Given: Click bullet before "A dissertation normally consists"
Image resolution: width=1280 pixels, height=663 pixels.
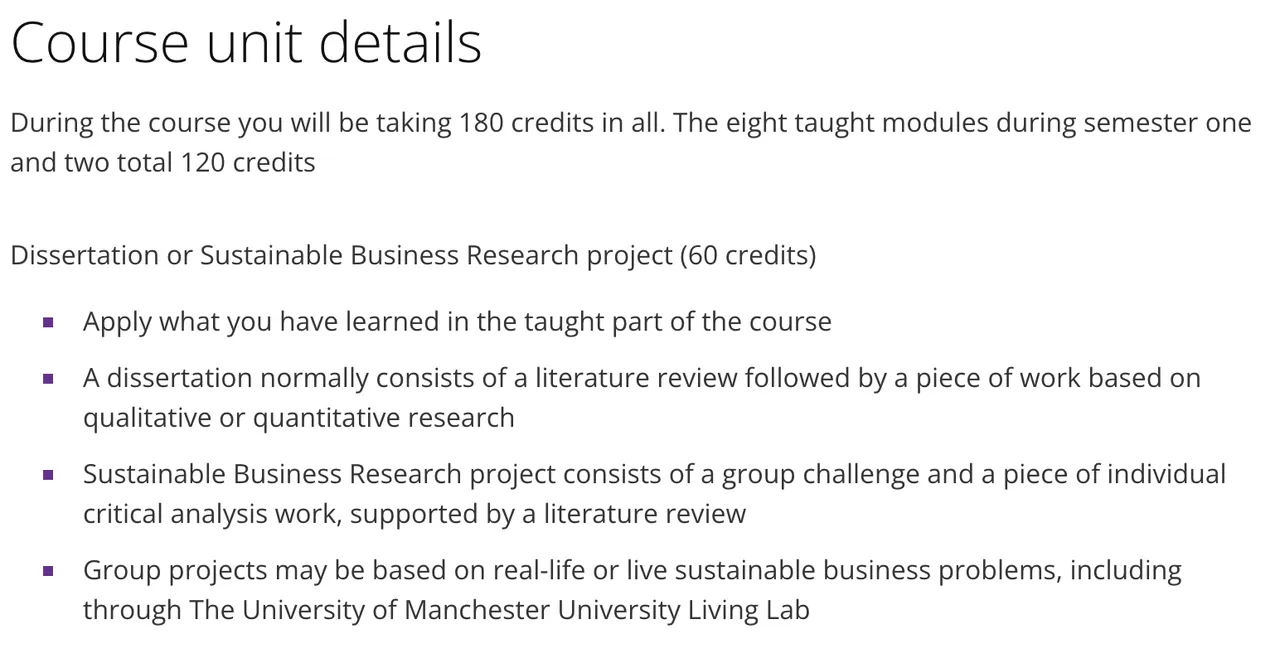Looking at the screenshot, I should (48, 379).
